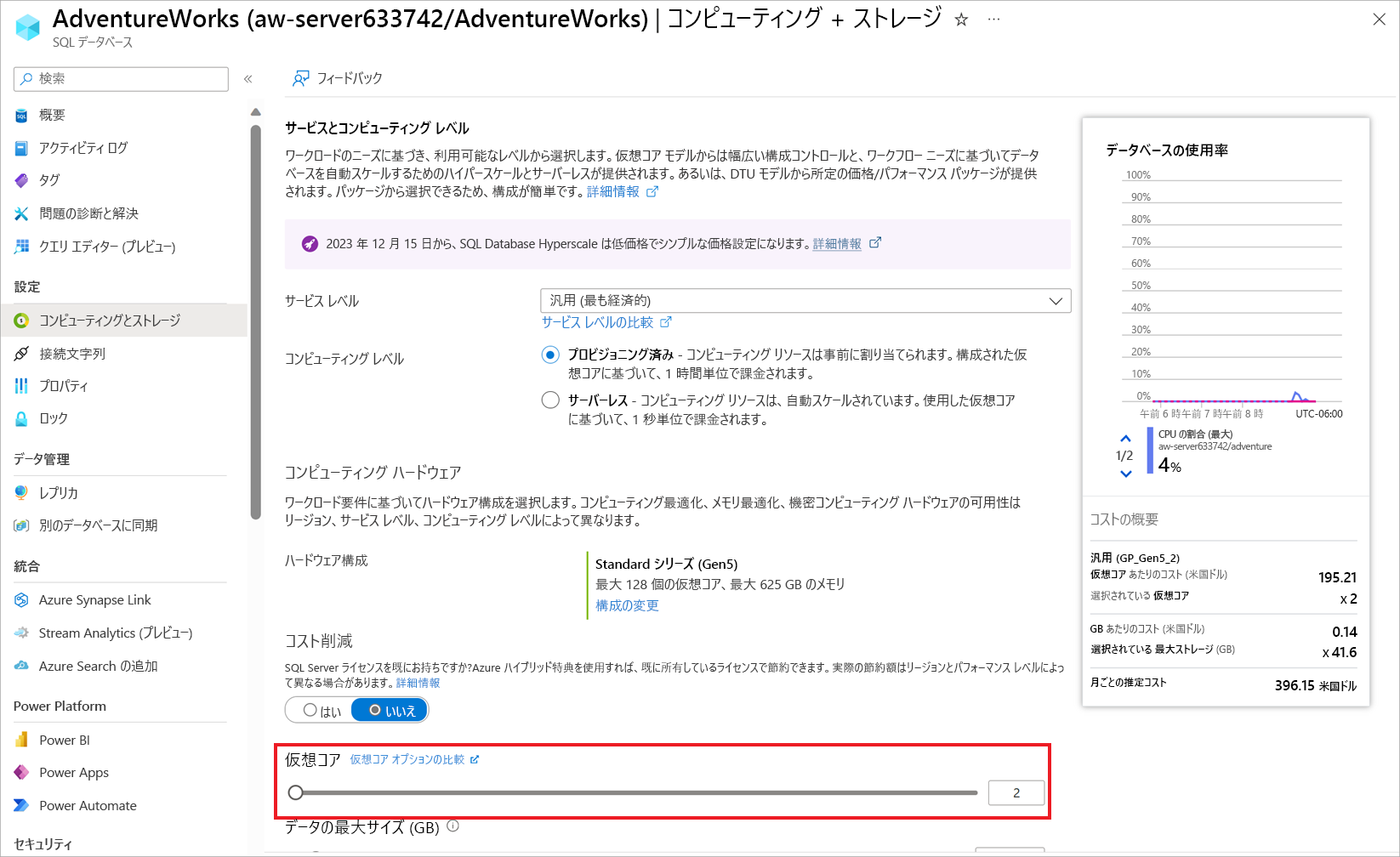The image size is (1400, 857).
Task: Click the Power Automate icon
Action: pyautogui.click(x=21, y=805)
